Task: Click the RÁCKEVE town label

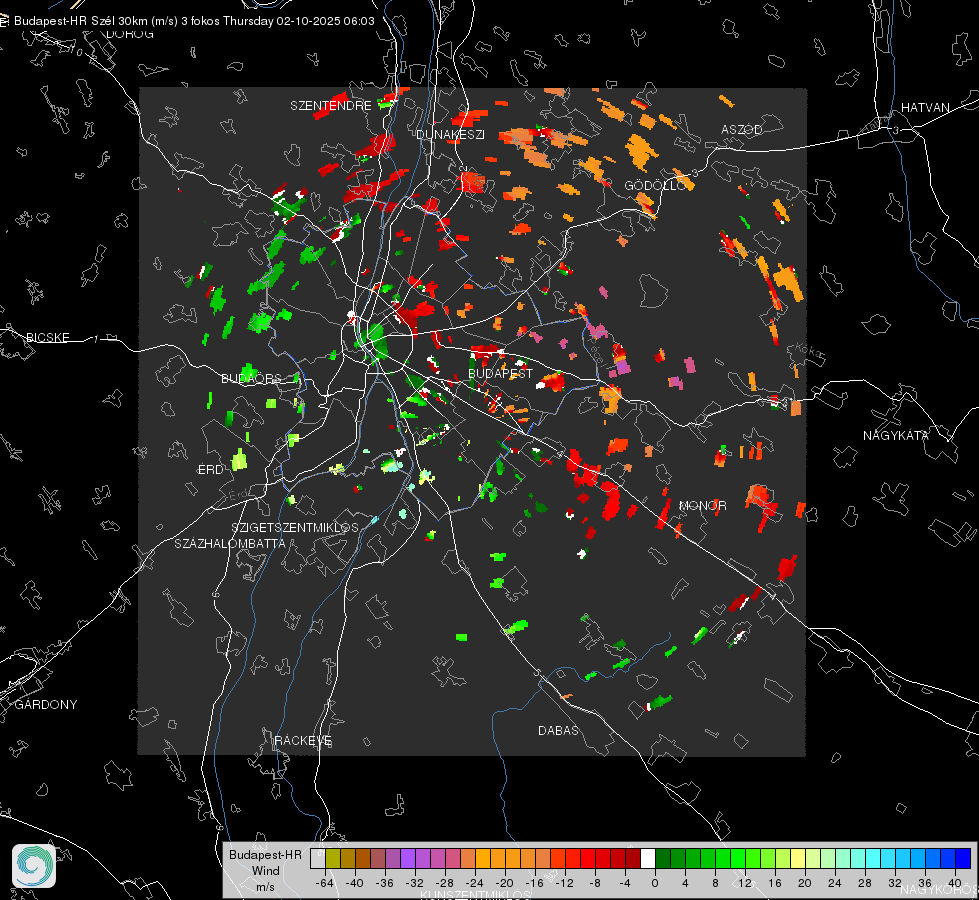Action: 303,741
